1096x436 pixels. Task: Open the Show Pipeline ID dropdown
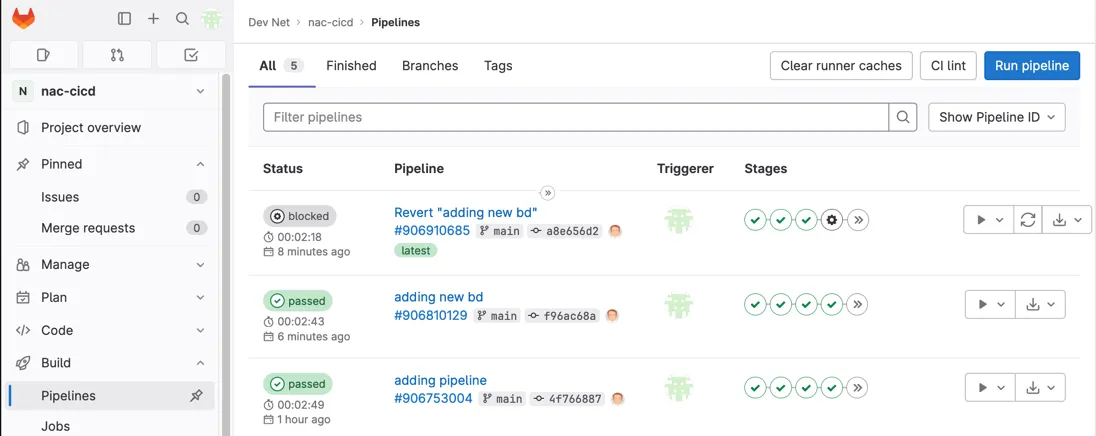click(996, 117)
